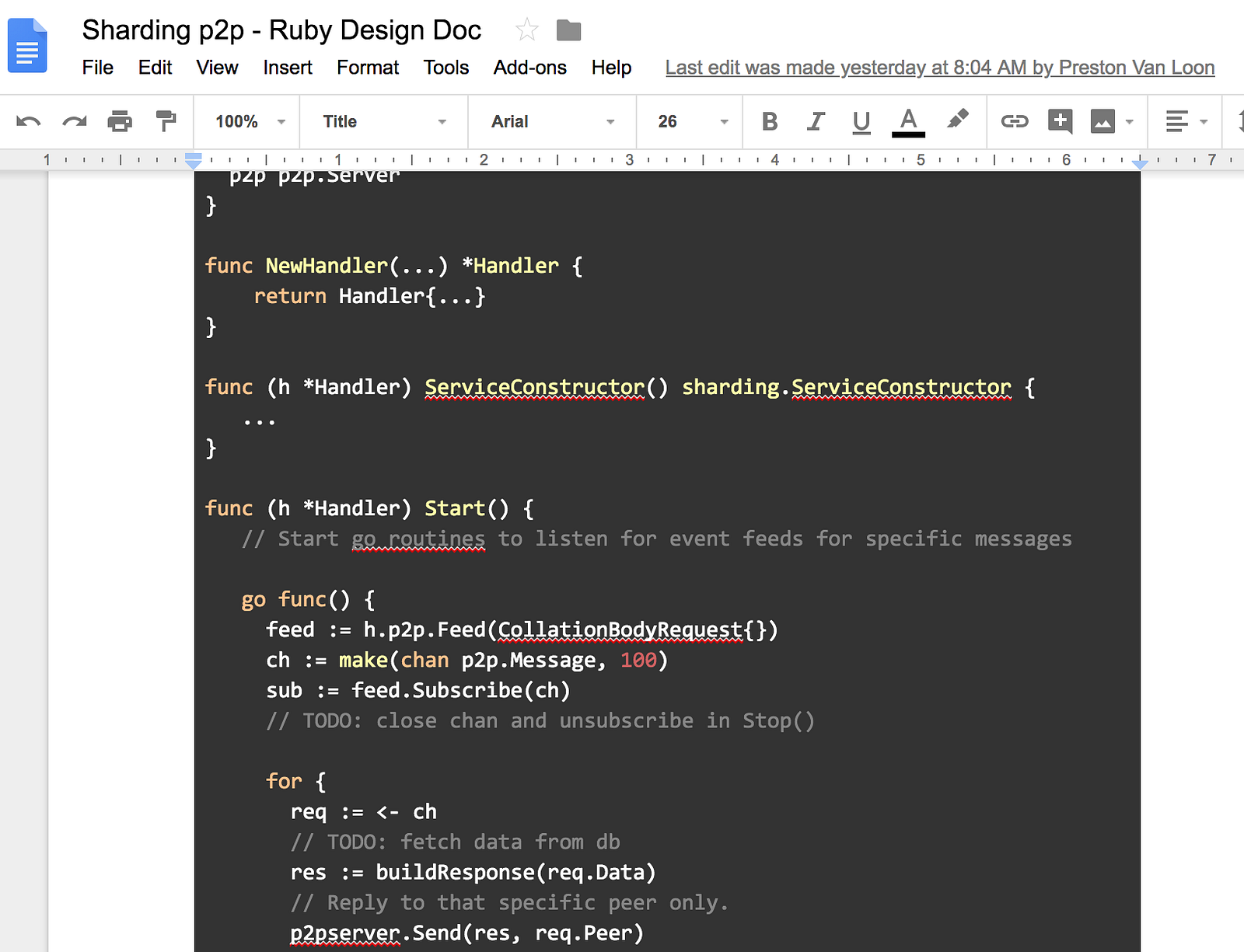Open the 100% zoom dropdown
The width and height of the screenshot is (1244, 952).
(249, 121)
